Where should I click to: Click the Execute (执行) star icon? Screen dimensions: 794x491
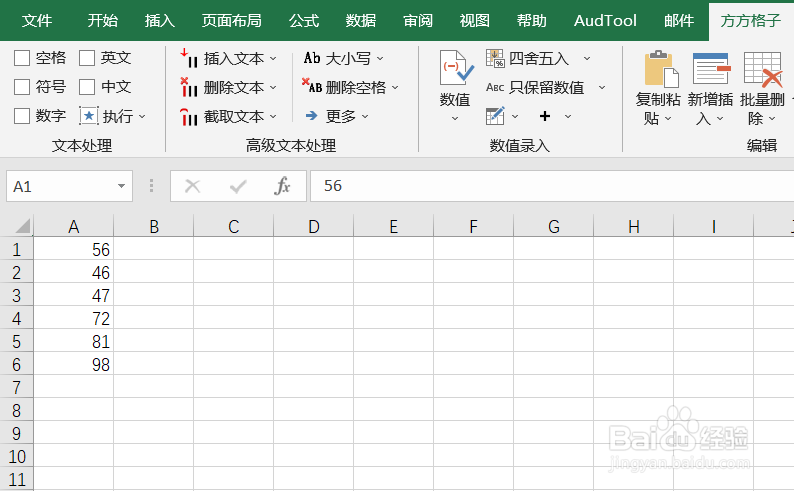[89, 116]
